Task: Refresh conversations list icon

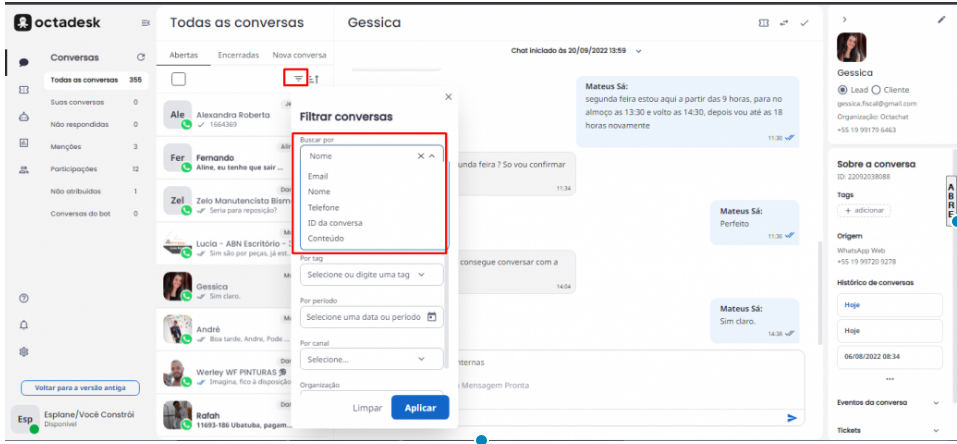Action: (x=141, y=58)
